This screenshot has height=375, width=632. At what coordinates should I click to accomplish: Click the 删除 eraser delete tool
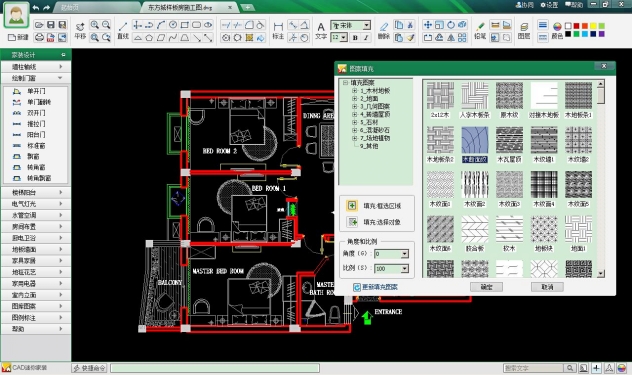[384, 31]
